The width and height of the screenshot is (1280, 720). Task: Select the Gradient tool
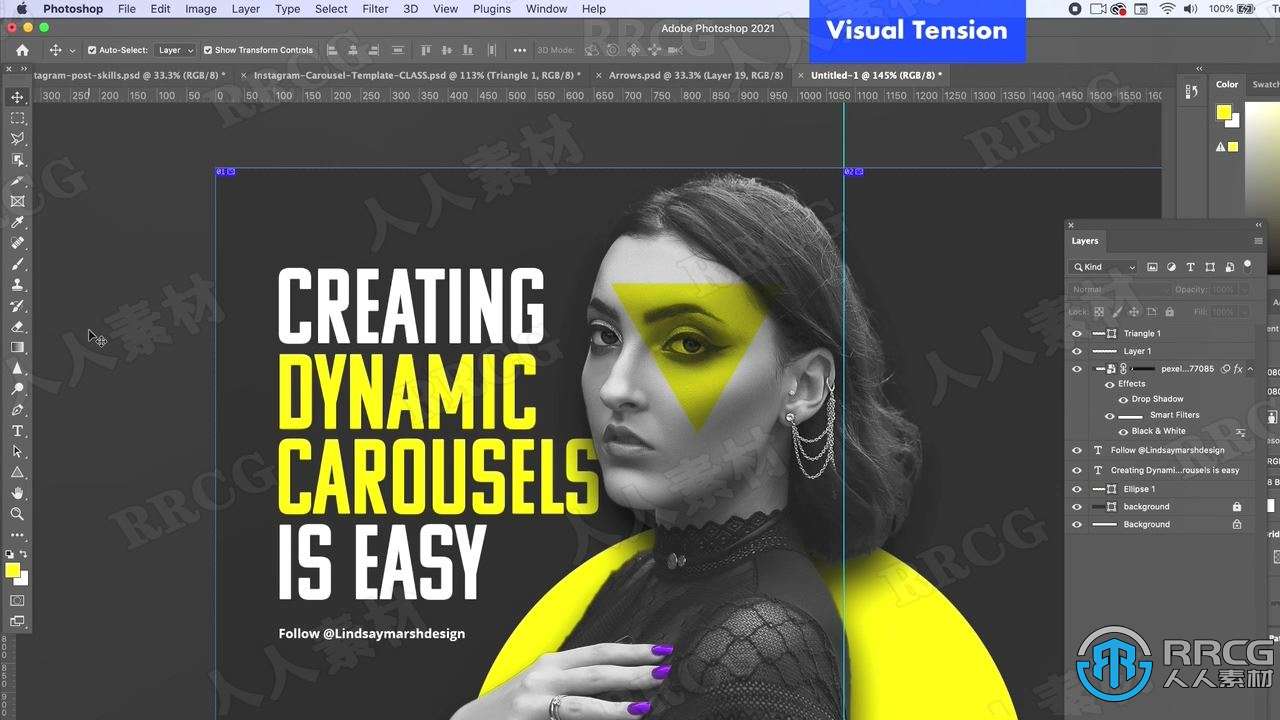pyautogui.click(x=17, y=347)
